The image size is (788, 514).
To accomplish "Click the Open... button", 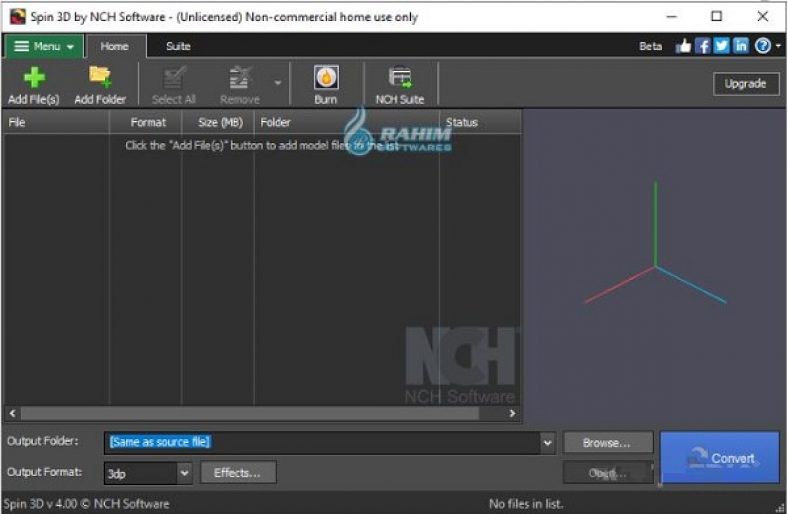I will tap(608, 473).
